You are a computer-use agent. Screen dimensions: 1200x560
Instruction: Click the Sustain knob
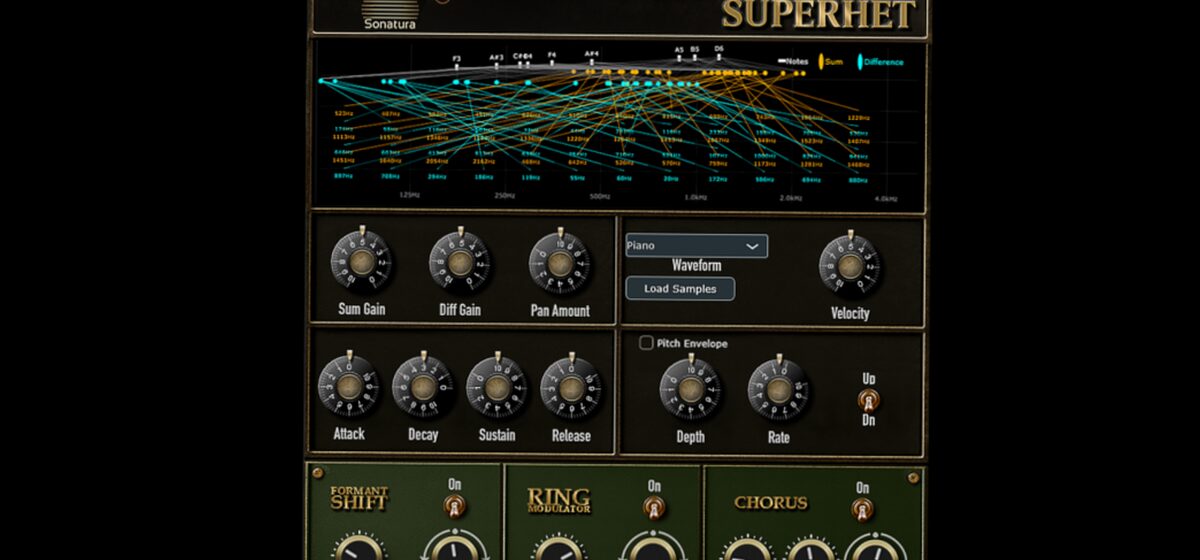[496, 387]
